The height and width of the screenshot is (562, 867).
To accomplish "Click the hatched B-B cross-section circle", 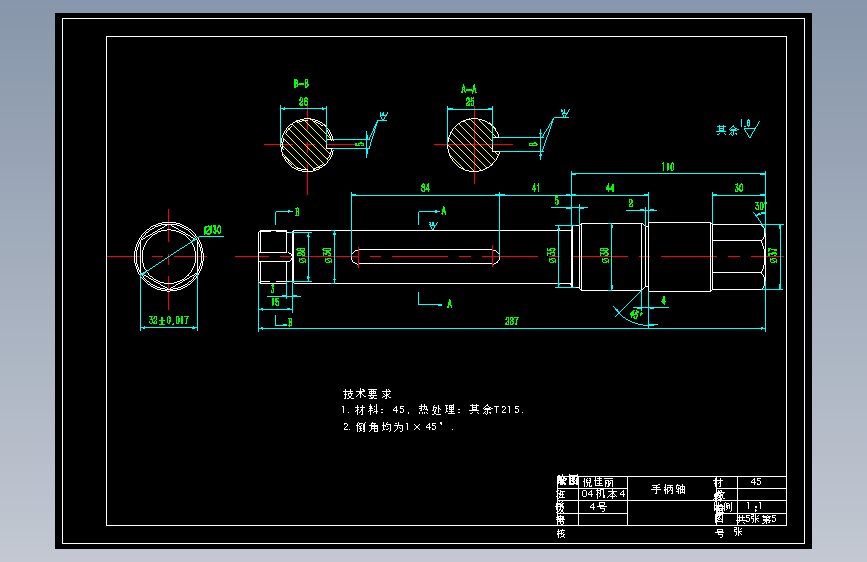I will pyautogui.click(x=306, y=144).
